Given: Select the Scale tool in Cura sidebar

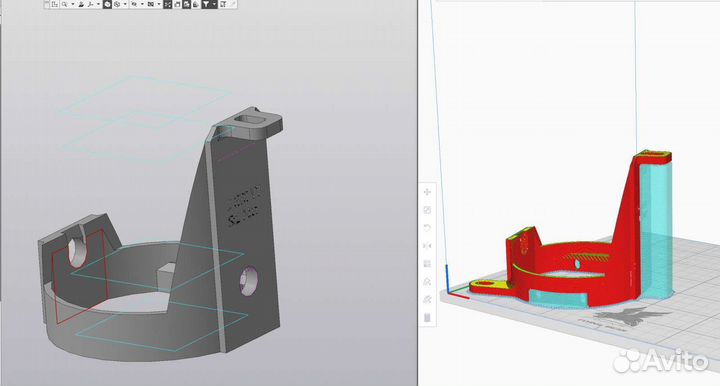Looking at the screenshot, I should pyautogui.click(x=427, y=210).
